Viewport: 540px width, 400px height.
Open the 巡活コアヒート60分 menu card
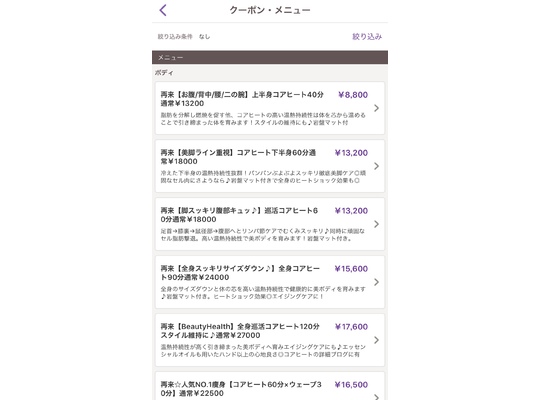270,224
